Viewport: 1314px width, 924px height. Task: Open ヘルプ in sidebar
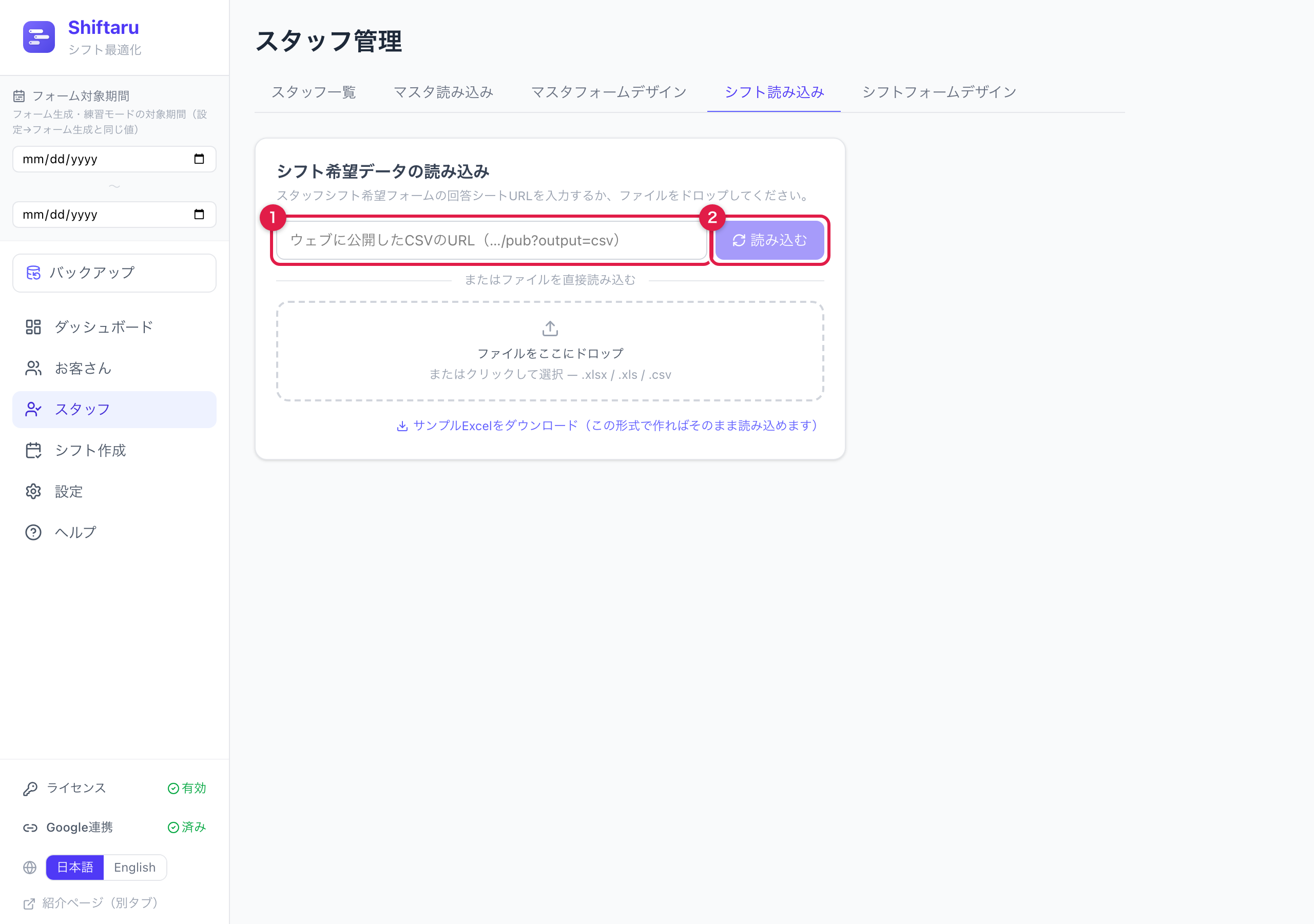tap(114, 532)
